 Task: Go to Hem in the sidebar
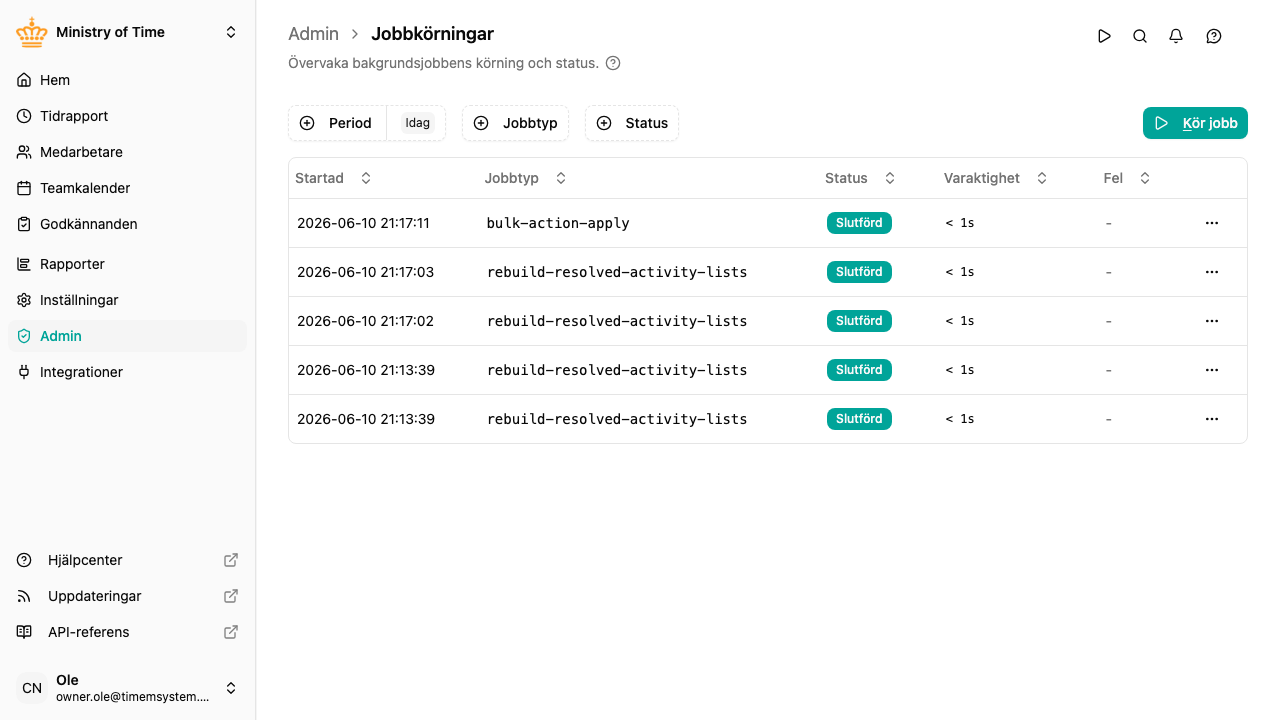click(127, 80)
